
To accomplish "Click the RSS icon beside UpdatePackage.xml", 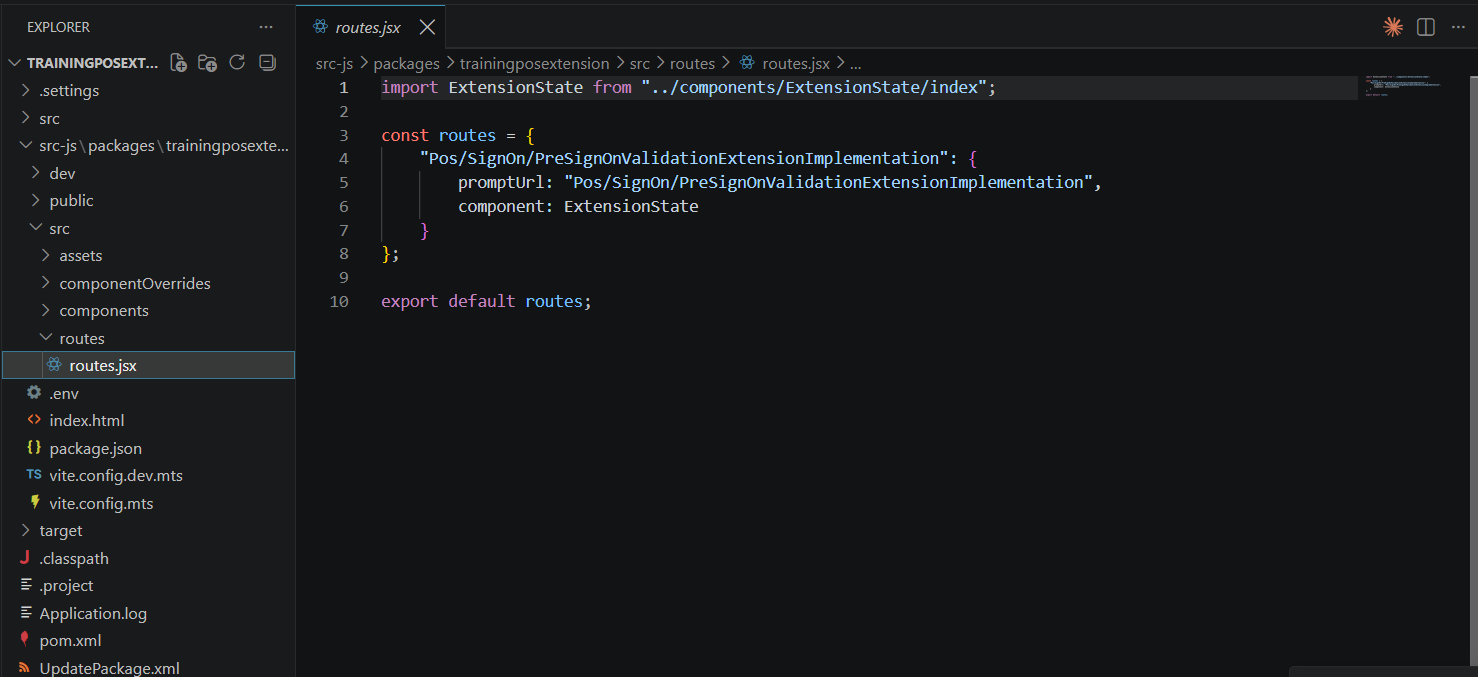I will 24,668.
